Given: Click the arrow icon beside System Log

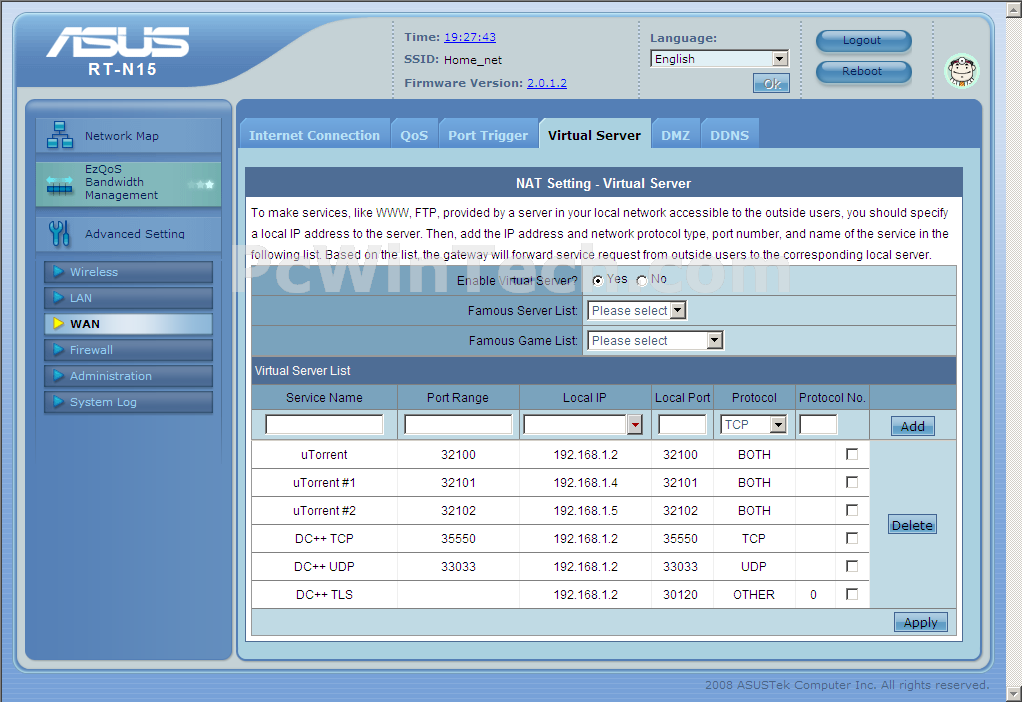Looking at the screenshot, I should [59, 402].
